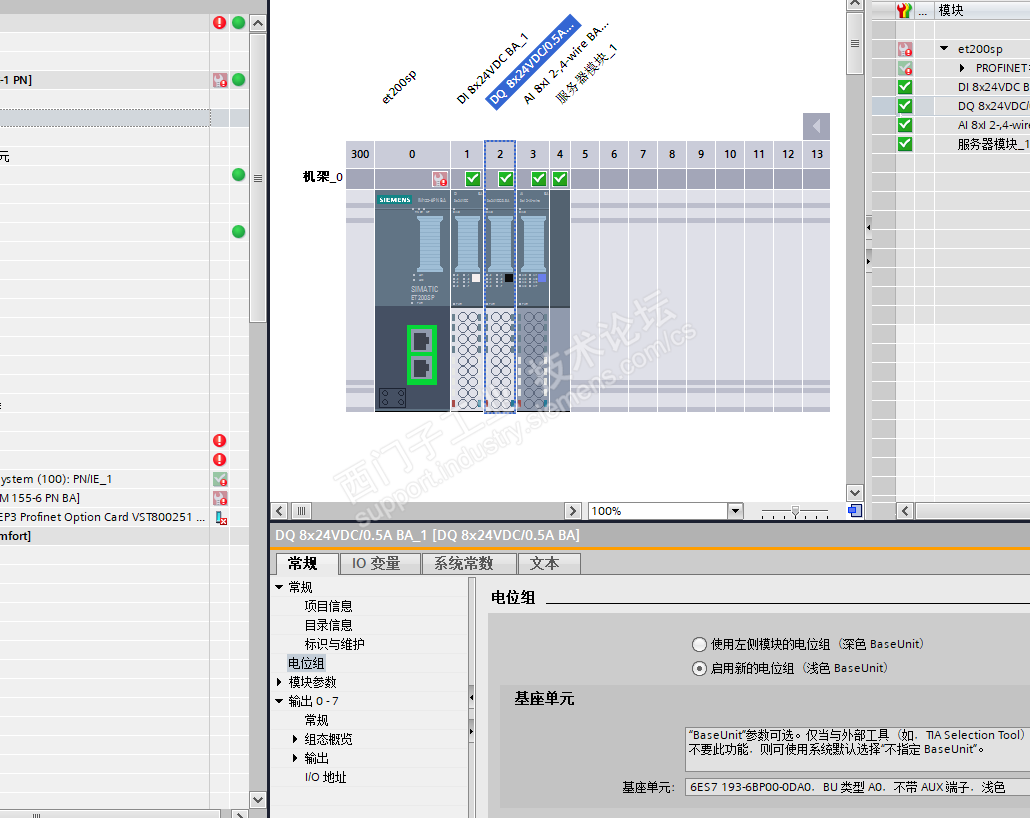This screenshot has width=1030, height=818.
Task: Select 标识与维护 in the properties tree
Action: 334,644
